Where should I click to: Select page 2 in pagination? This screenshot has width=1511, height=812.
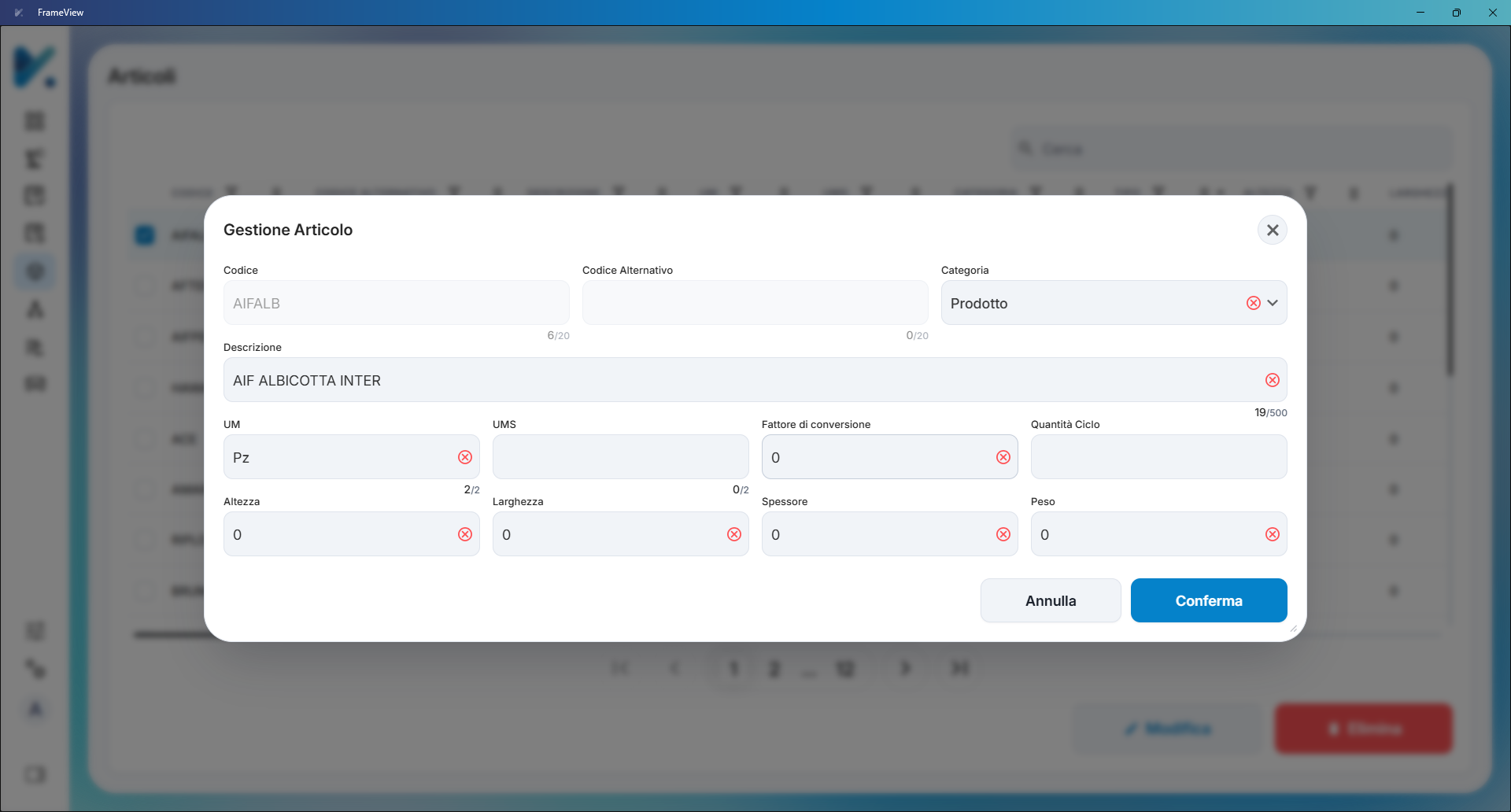coord(774,669)
